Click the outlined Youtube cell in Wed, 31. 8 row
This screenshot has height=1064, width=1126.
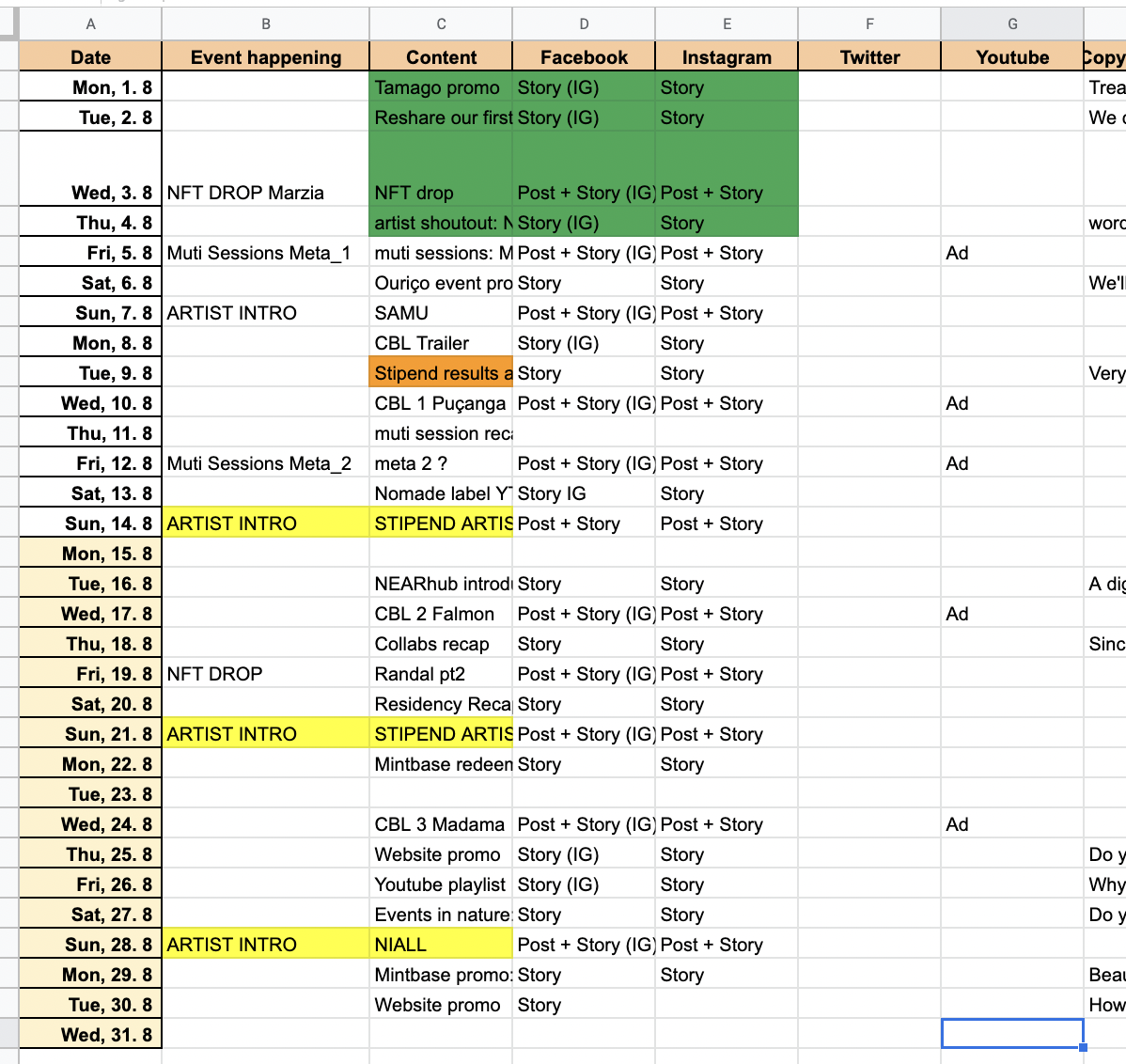[1012, 1034]
